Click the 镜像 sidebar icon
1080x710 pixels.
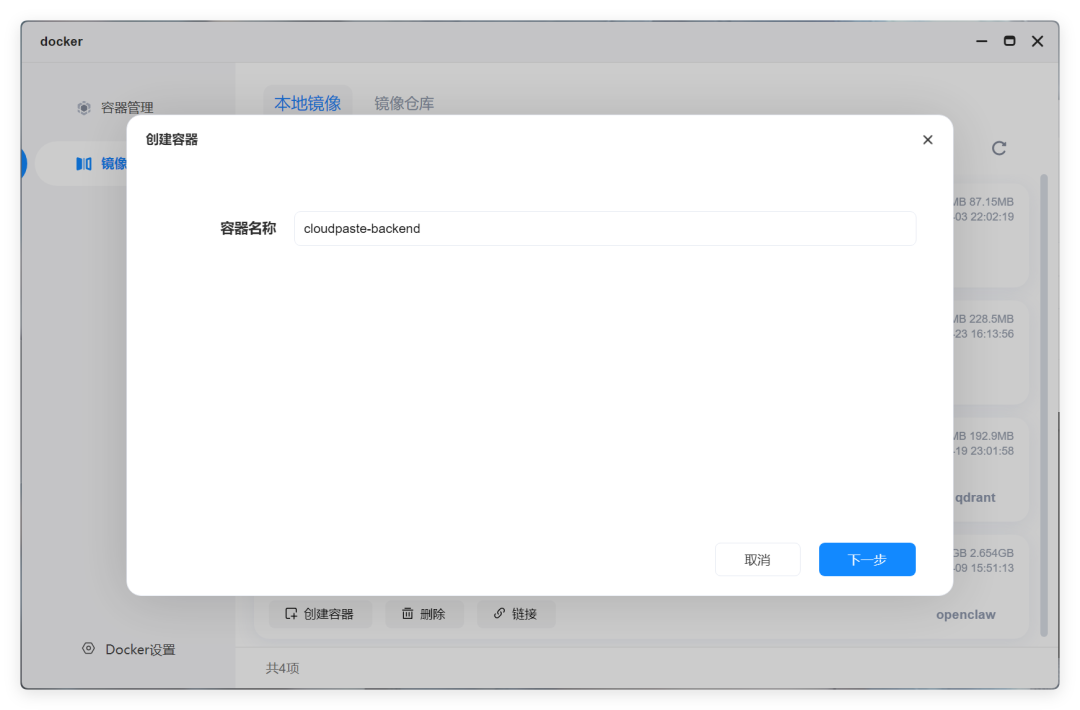(x=84, y=163)
